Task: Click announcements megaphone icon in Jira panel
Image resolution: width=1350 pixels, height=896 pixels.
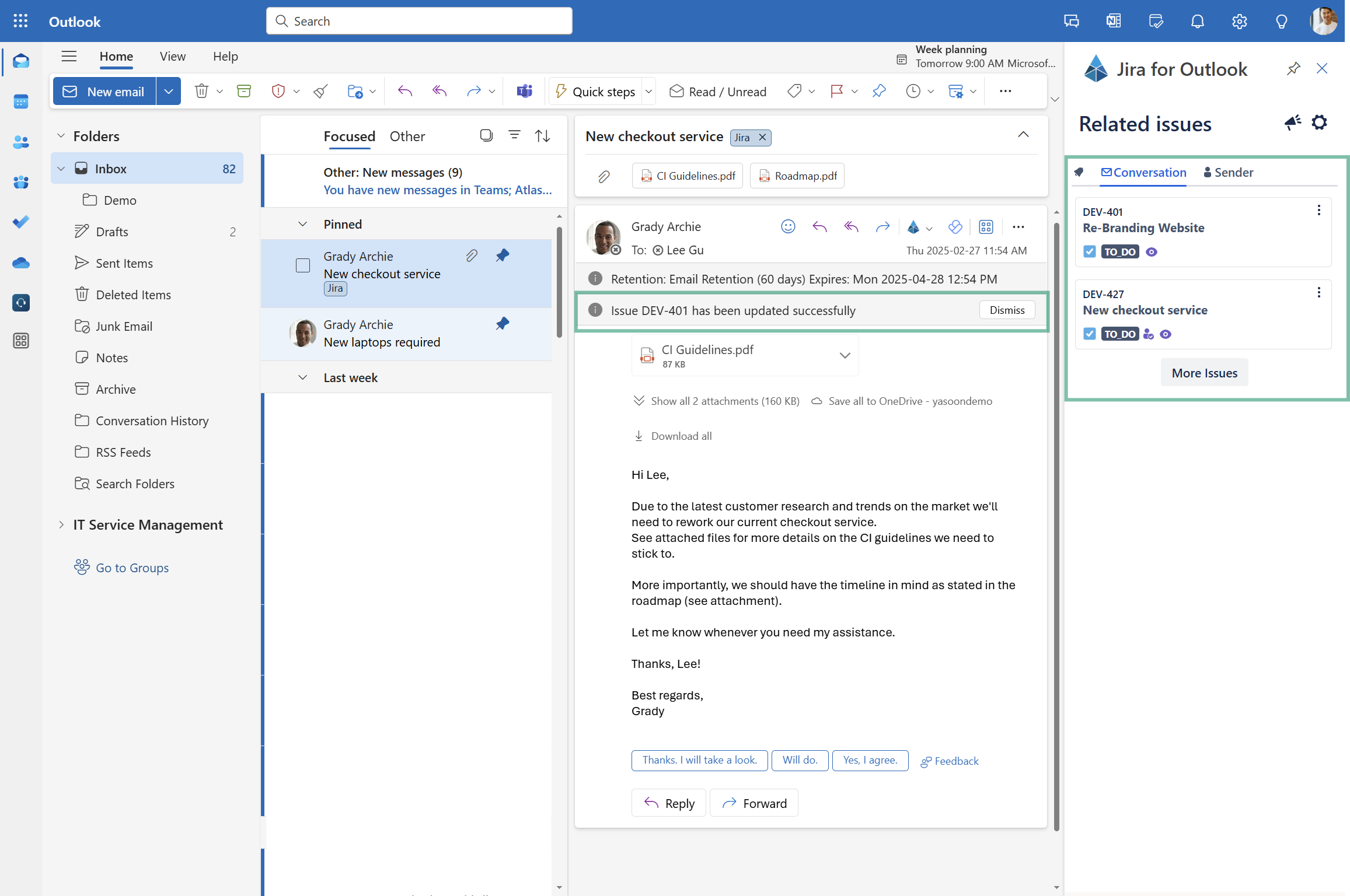Action: pos(1292,123)
